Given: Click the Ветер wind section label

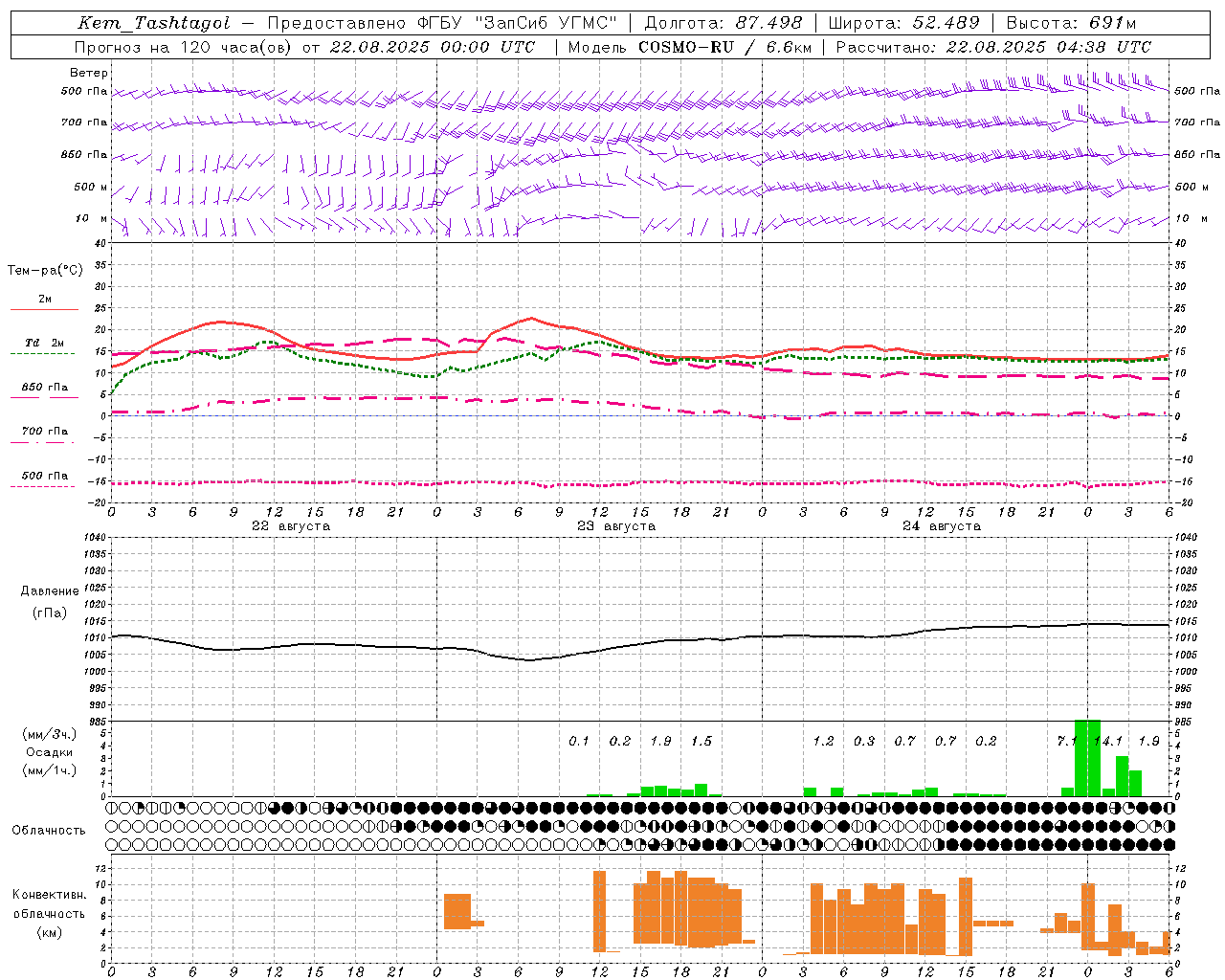Looking at the screenshot, I should point(89,73).
